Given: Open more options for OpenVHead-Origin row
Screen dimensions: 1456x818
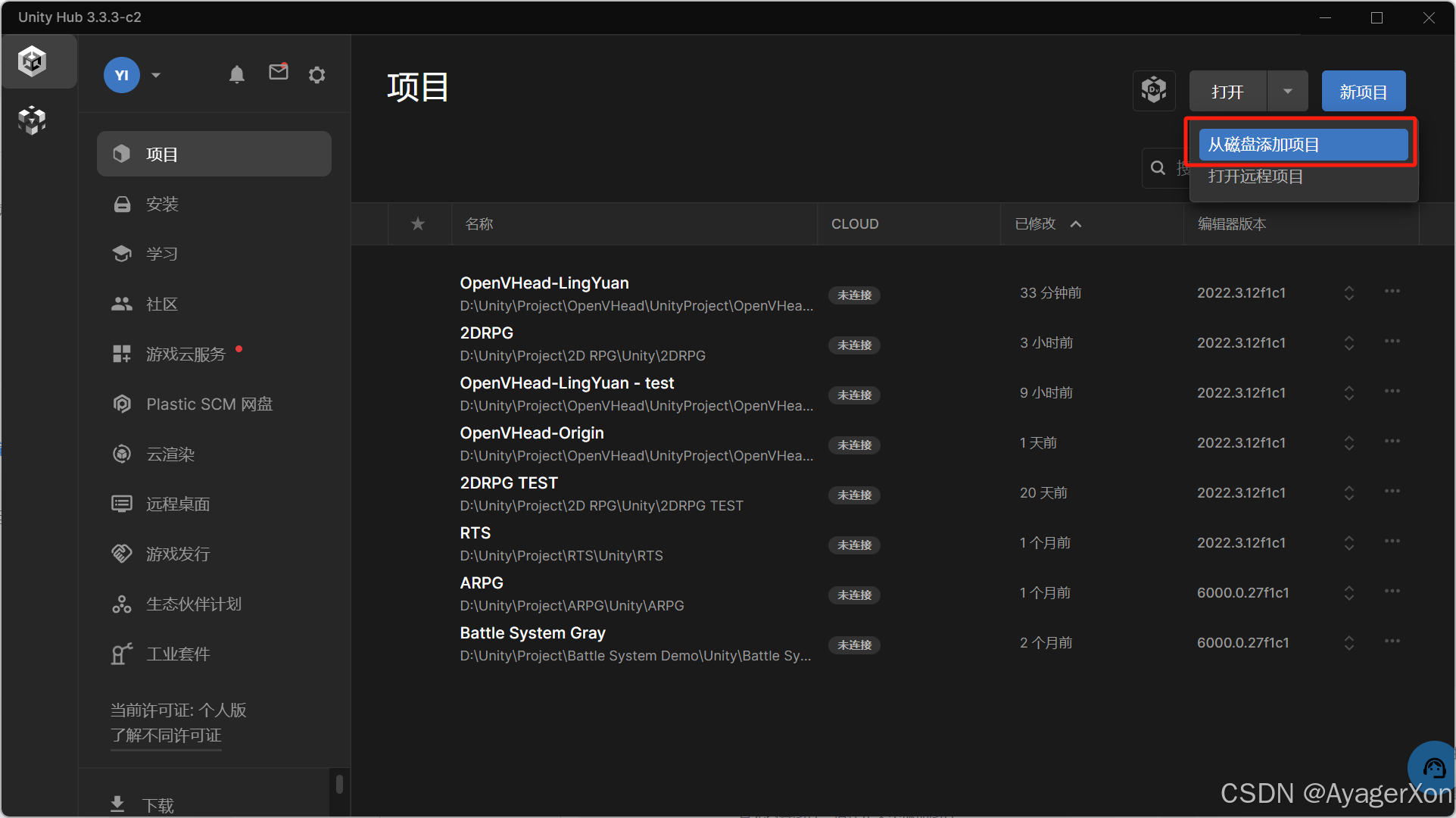Looking at the screenshot, I should (1392, 442).
